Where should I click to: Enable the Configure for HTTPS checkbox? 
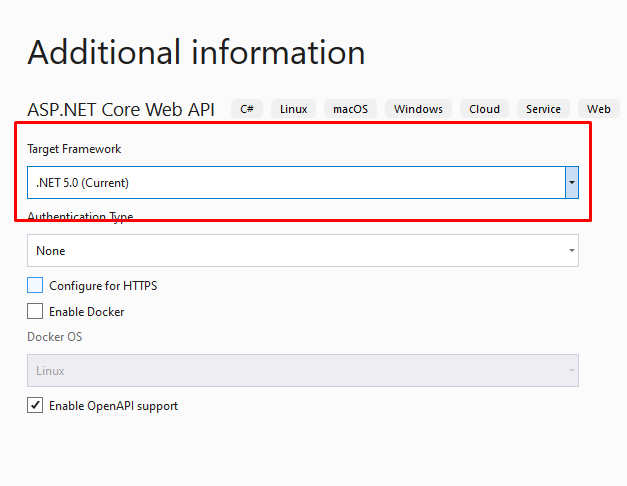(x=35, y=285)
